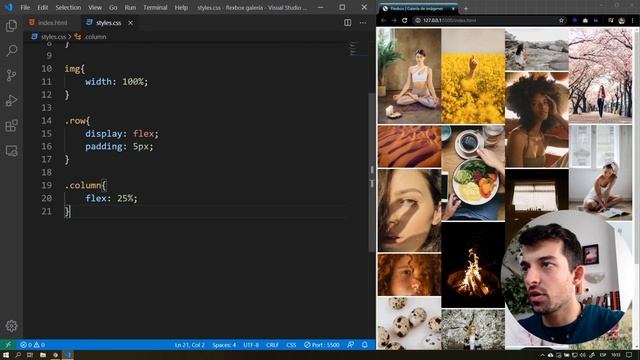
Task: Open the Source Control view
Action: (x=11, y=76)
